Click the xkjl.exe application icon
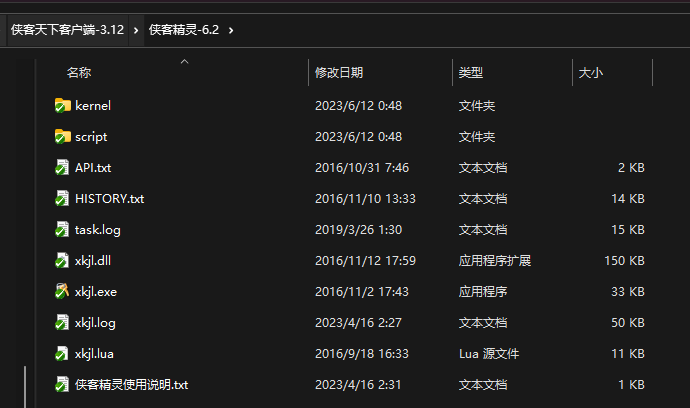This screenshot has height=408, width=690. tap(63, 291)
